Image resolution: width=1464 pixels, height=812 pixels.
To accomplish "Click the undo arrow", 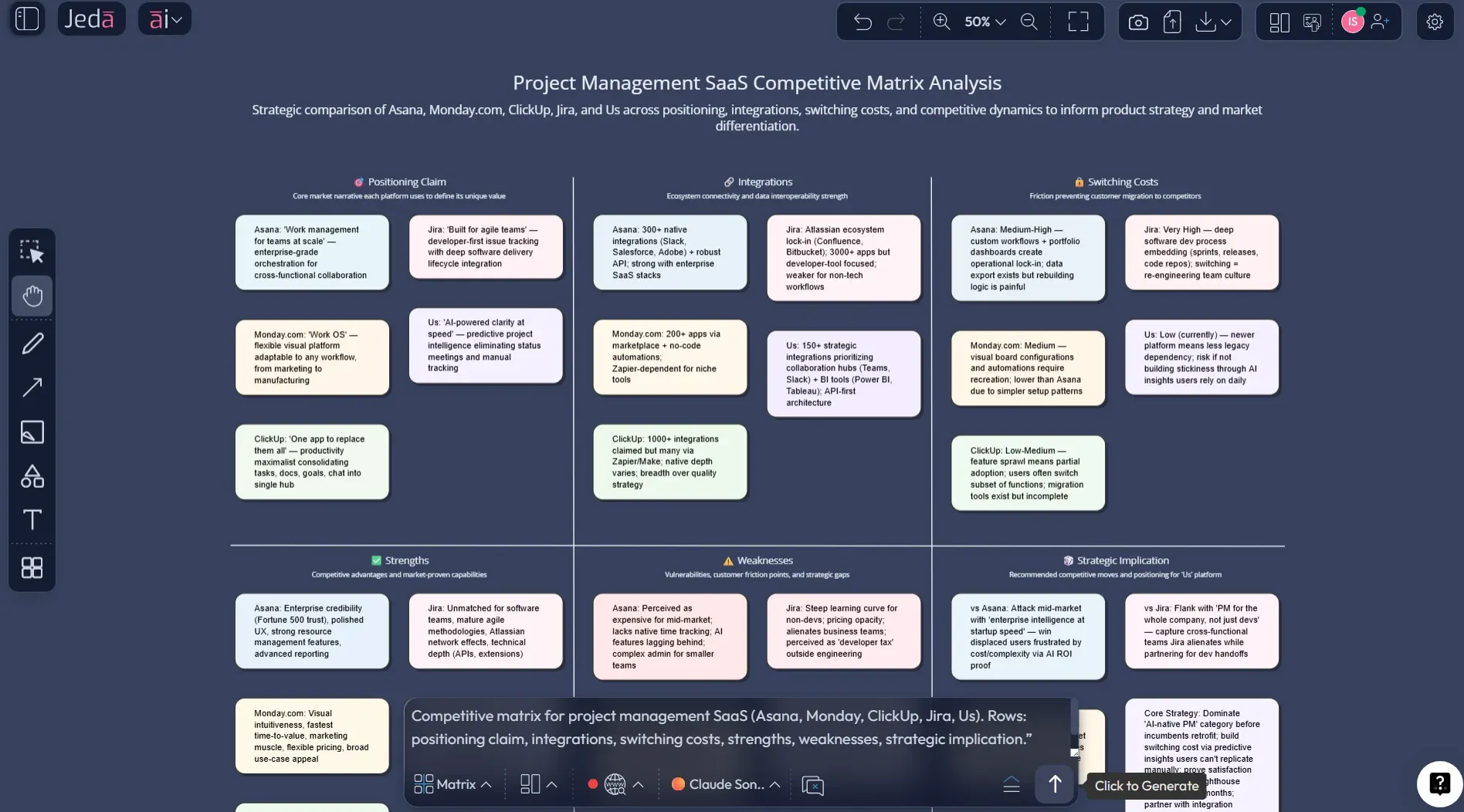I will 862,22.
